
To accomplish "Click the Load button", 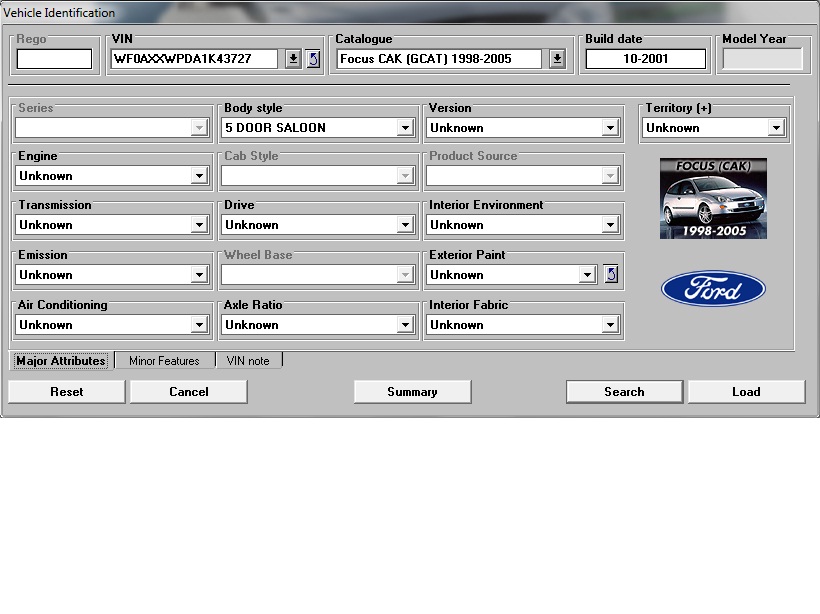I will [746, 392].
